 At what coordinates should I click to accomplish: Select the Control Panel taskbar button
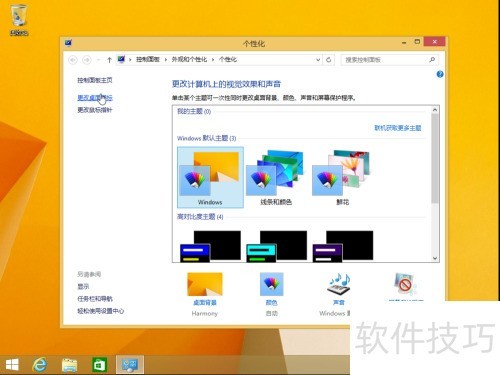coord(130,365)
